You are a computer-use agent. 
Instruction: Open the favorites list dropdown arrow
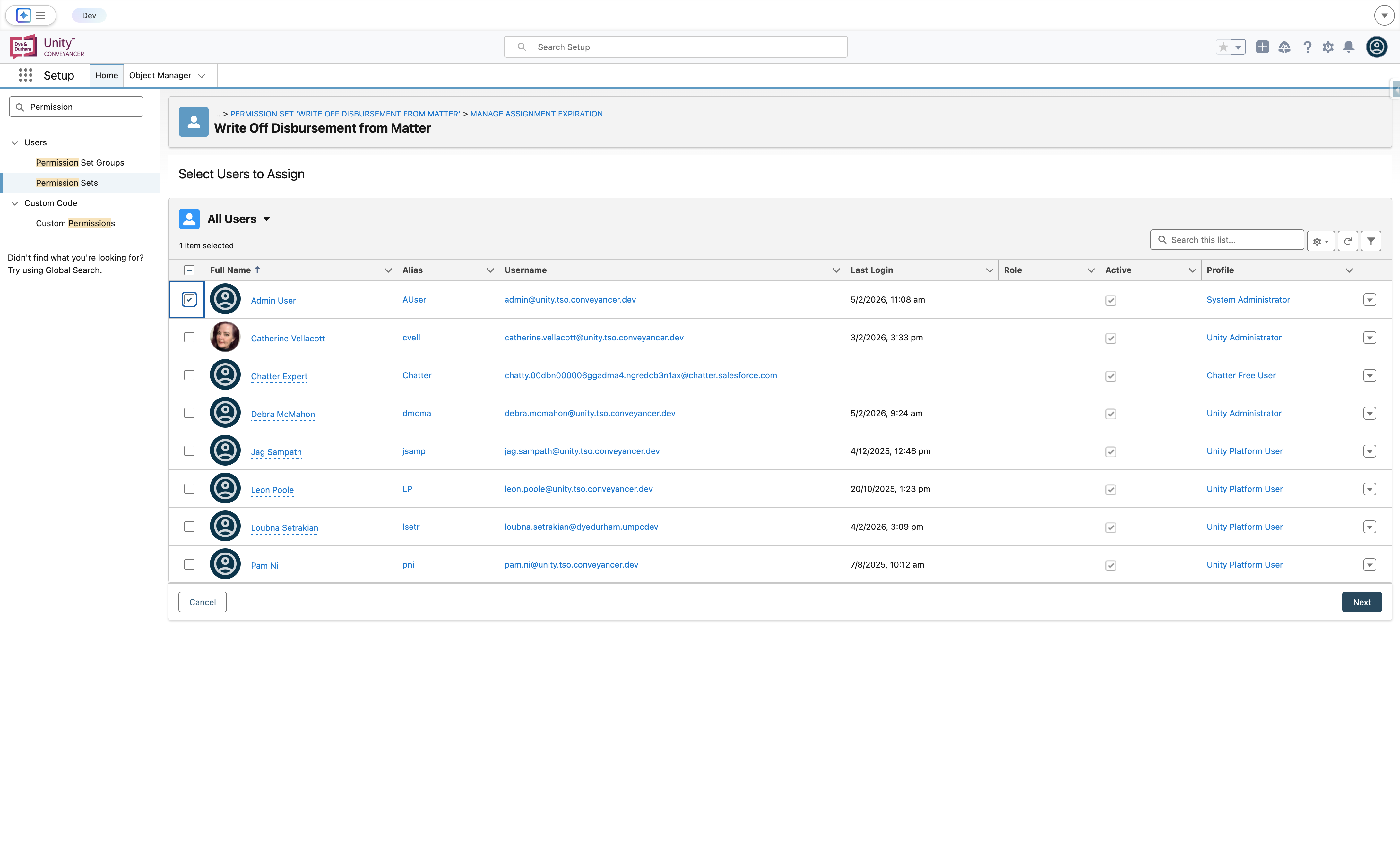(x=1238, y=47)
